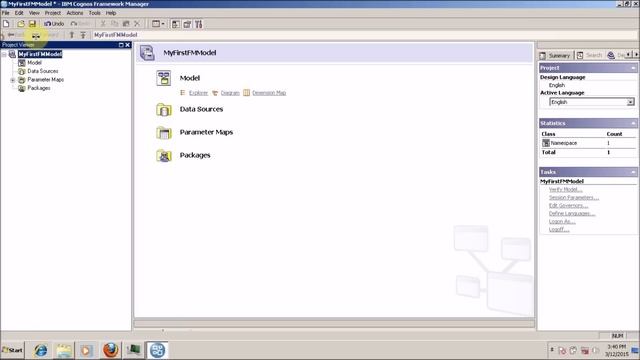The height and width of the screenshot is (360, 640).
Task: Click the Delete X toolbar icon
Action: pyautogui.click(x=137, y=24)
